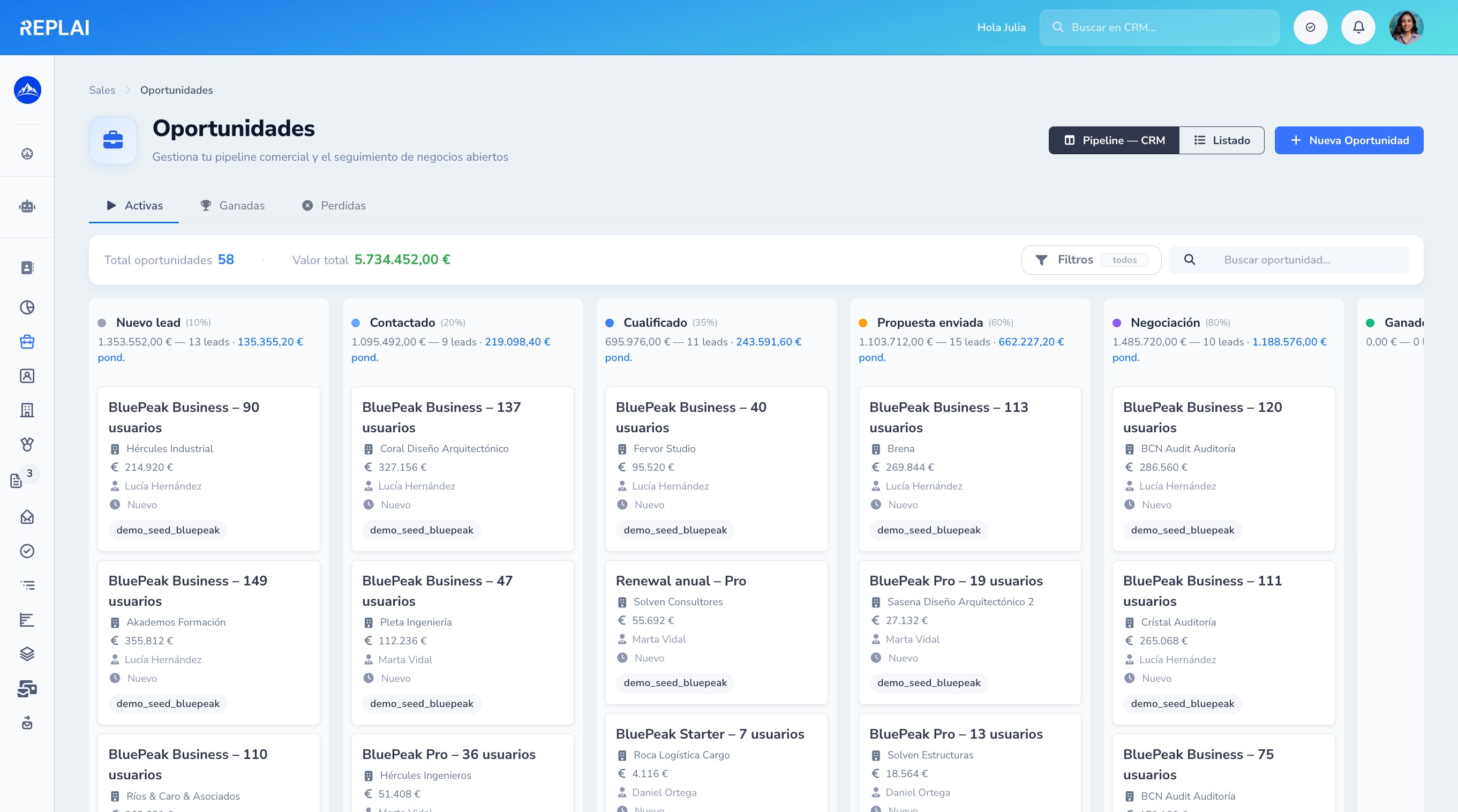
Task: Select the briefcase opportunities sidebar icon
Action: (27, 342)
